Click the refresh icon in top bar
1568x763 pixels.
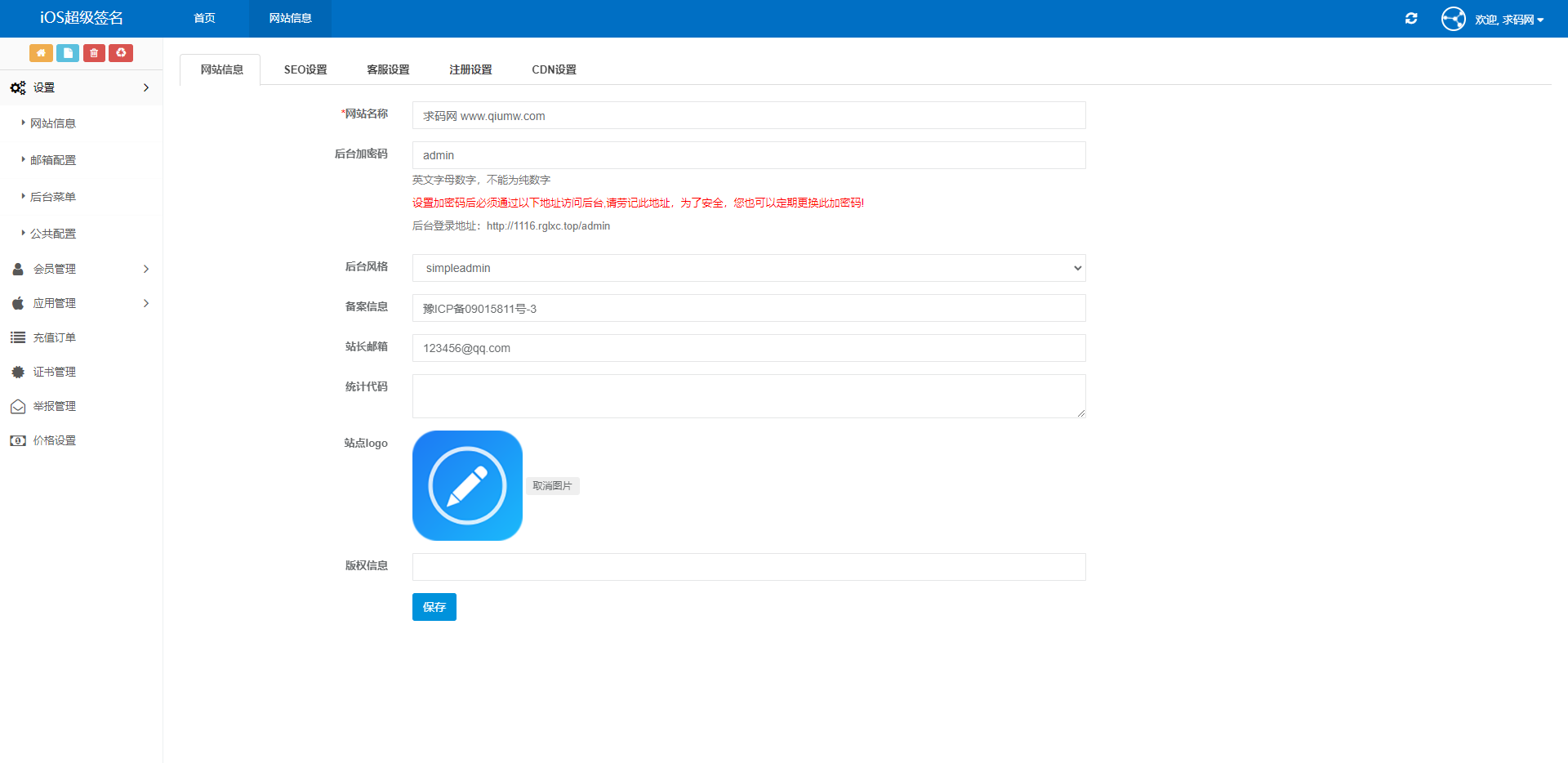point(1411,18)
